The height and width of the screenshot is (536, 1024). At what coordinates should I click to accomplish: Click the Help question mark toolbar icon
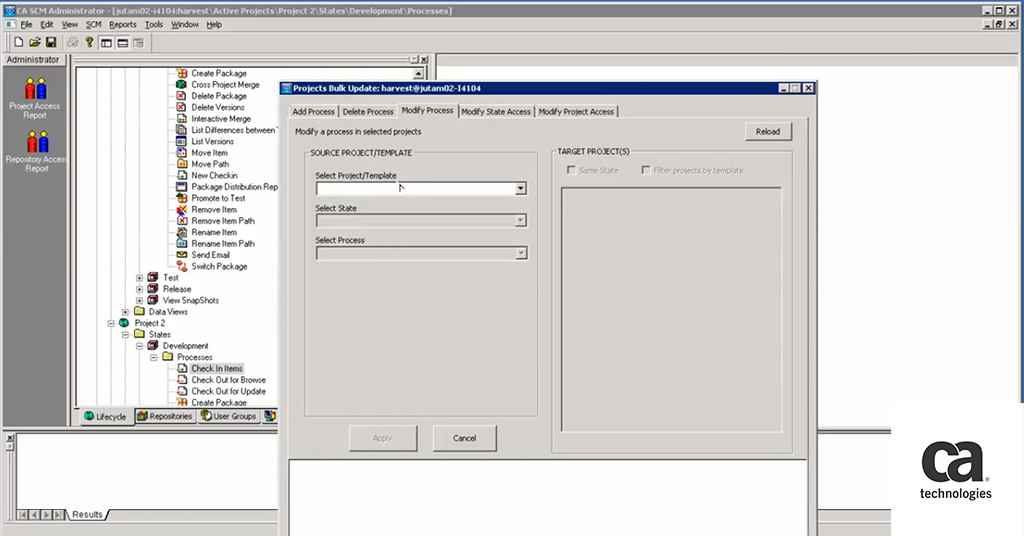point(89,43)
